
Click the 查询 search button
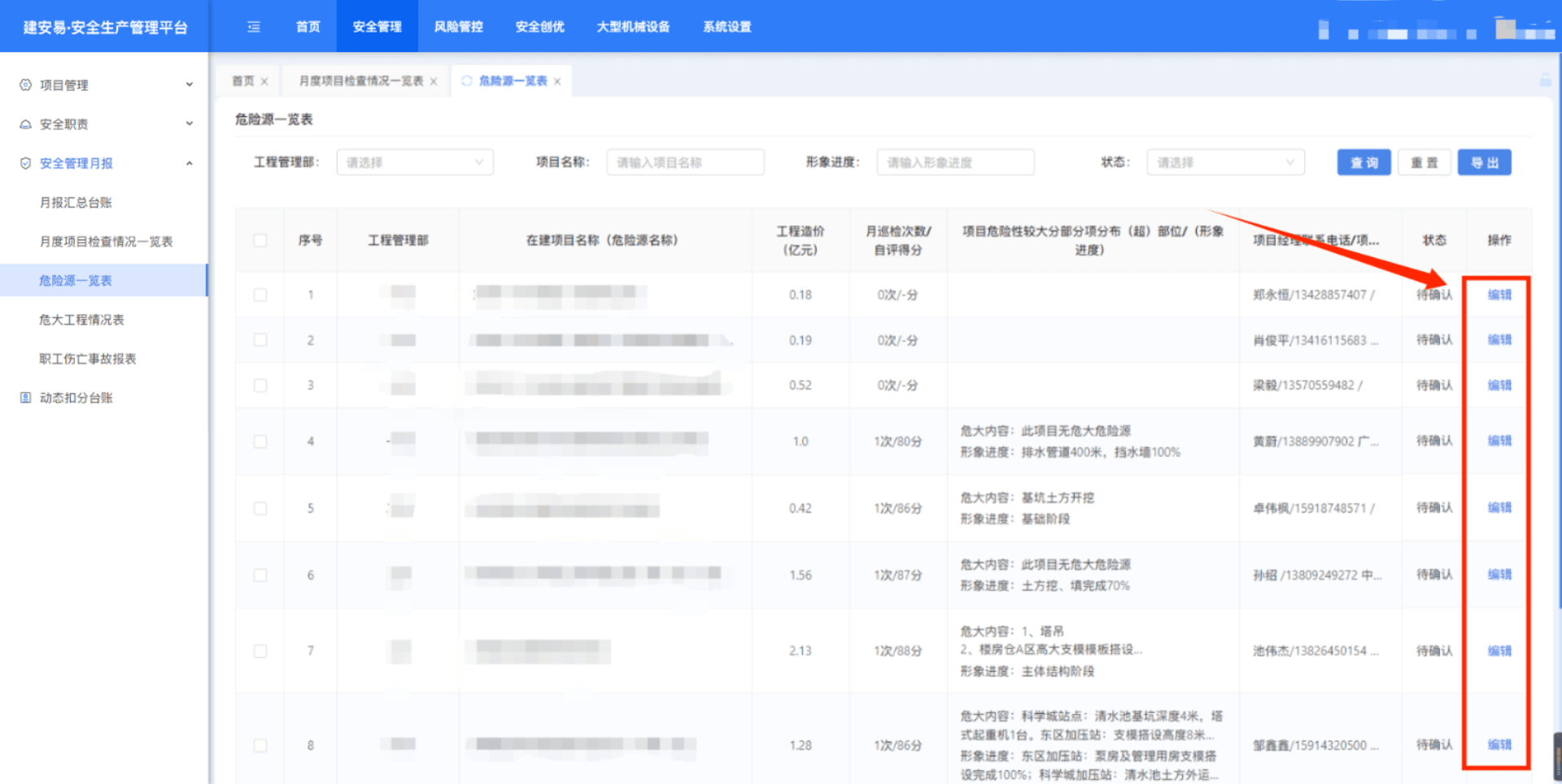tap(1363, 163)
